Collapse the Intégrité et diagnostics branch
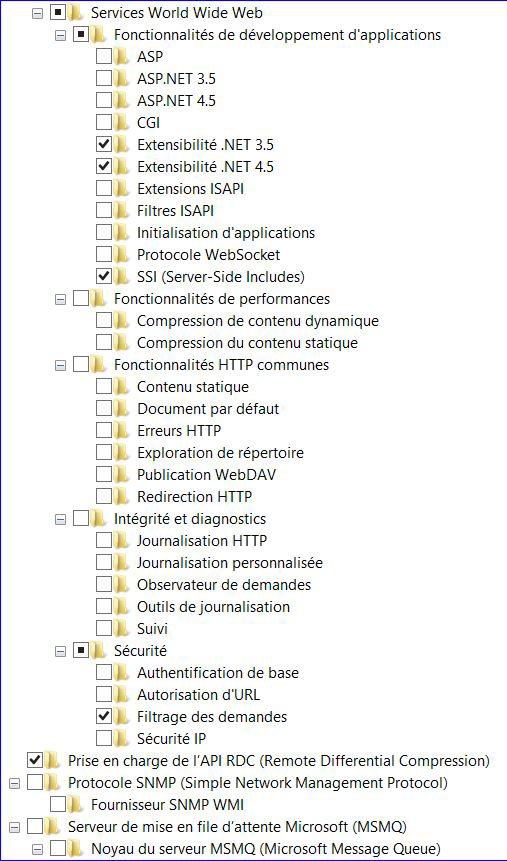 (x=61, y=519)
